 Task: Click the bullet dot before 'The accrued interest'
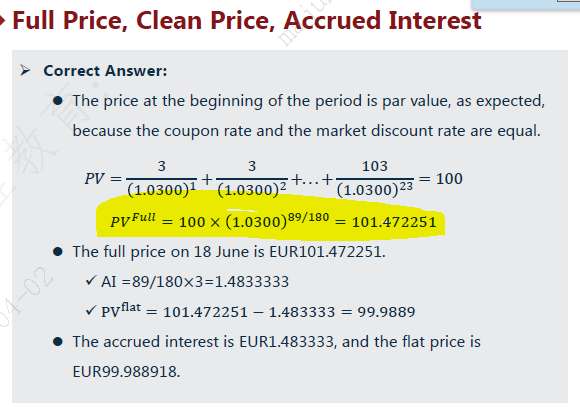point(58,342)
